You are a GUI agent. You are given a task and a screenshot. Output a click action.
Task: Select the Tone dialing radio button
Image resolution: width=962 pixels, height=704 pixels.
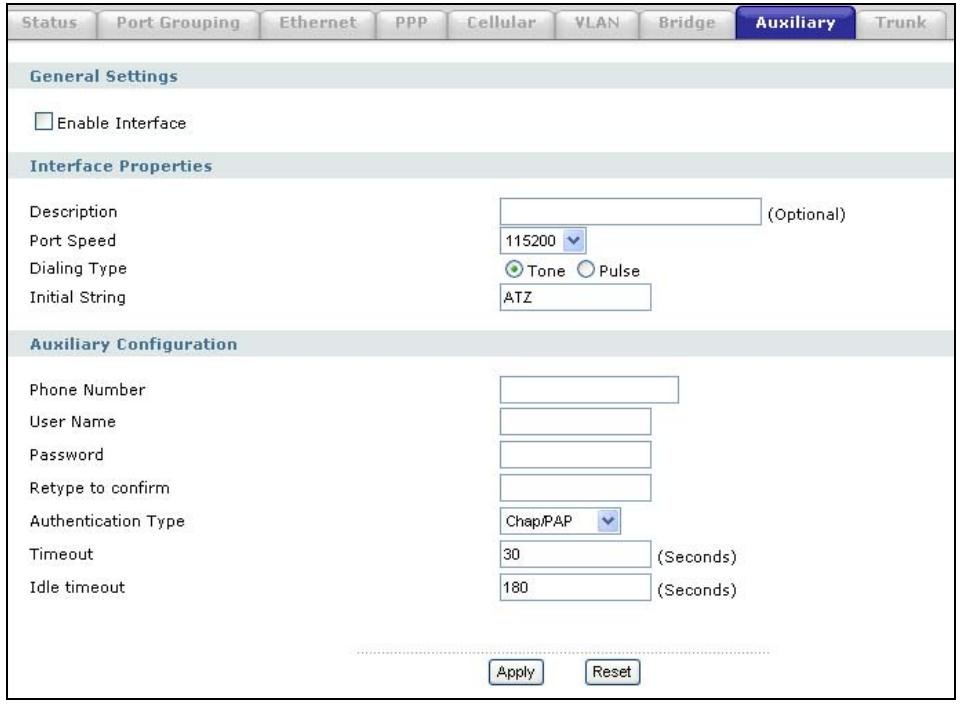(514, 269)
